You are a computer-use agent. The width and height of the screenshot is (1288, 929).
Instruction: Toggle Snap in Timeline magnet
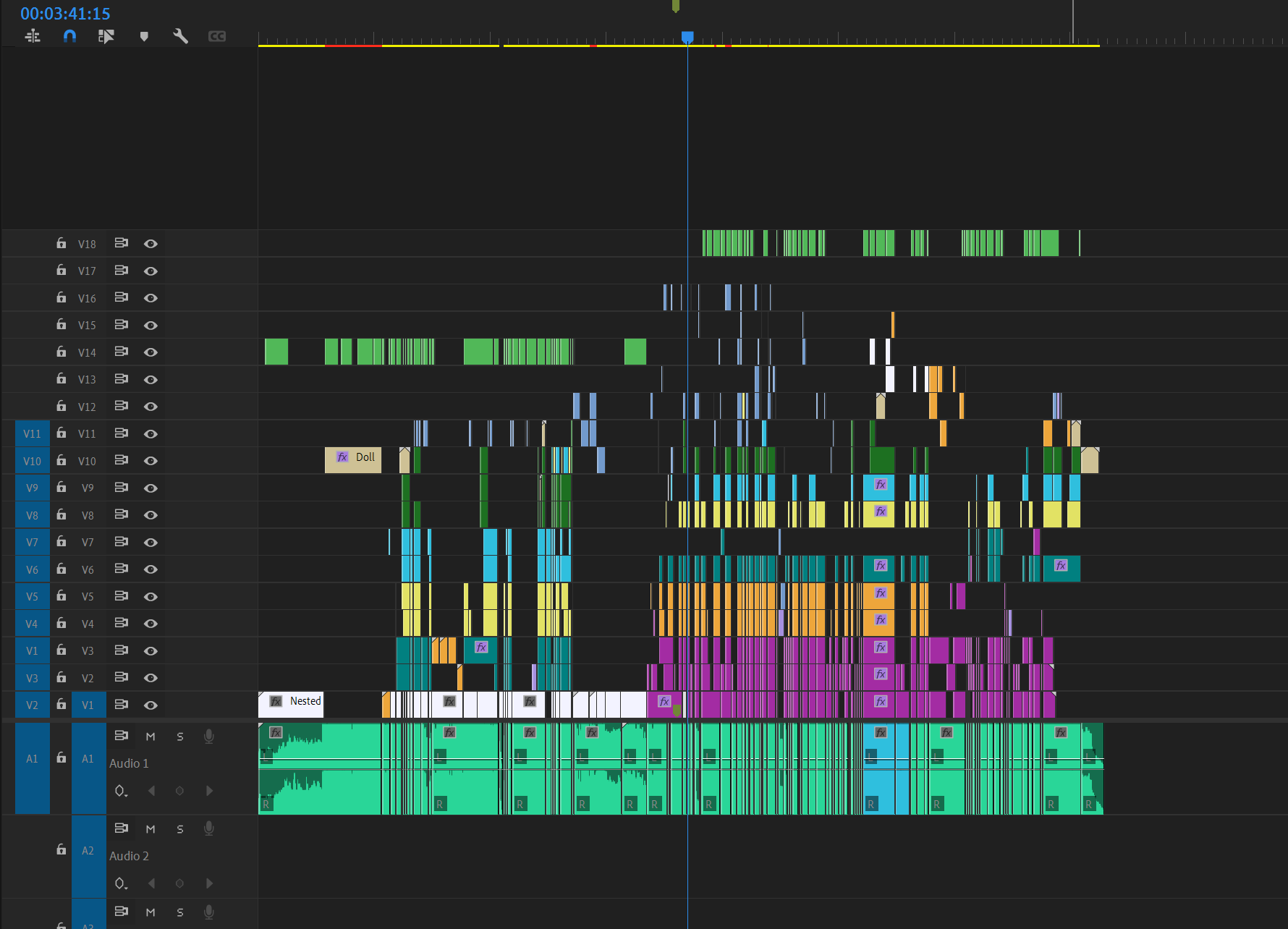[69, 36]
